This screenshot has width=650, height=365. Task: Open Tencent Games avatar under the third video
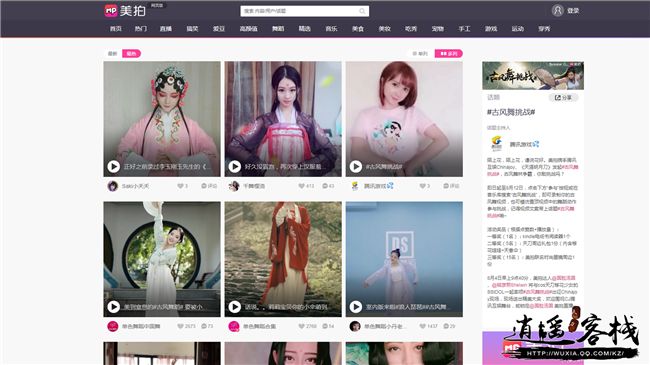pos(355,186)
